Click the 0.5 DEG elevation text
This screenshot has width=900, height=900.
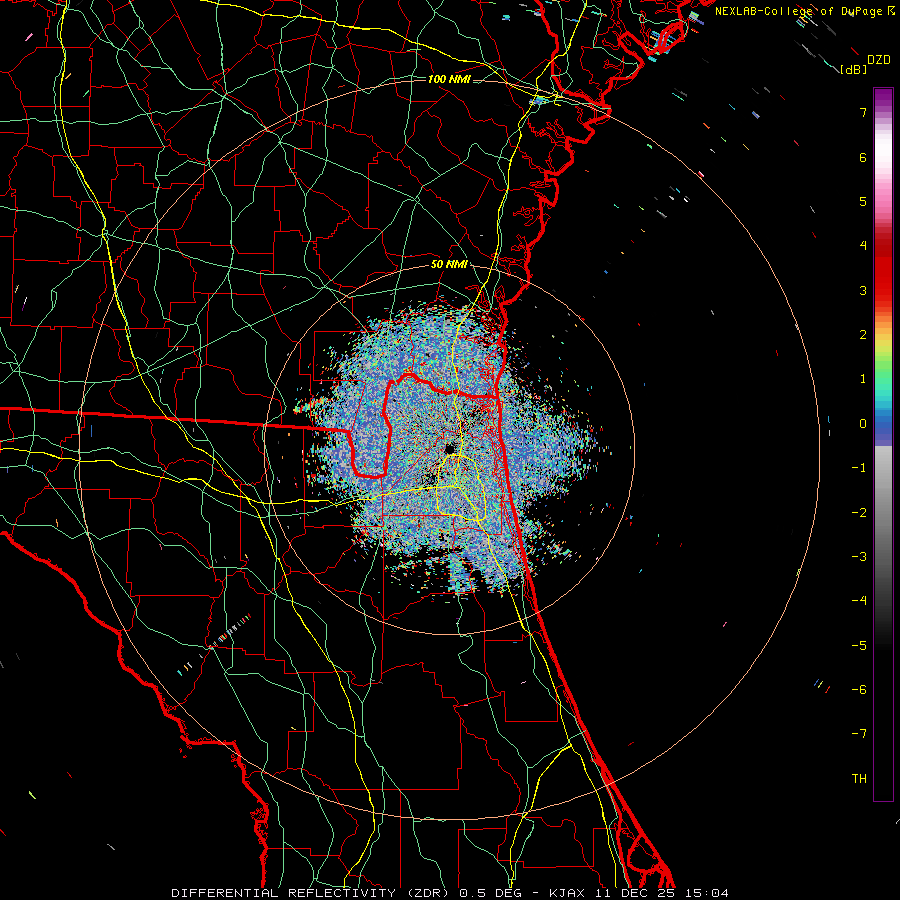[x=490, y=893]
